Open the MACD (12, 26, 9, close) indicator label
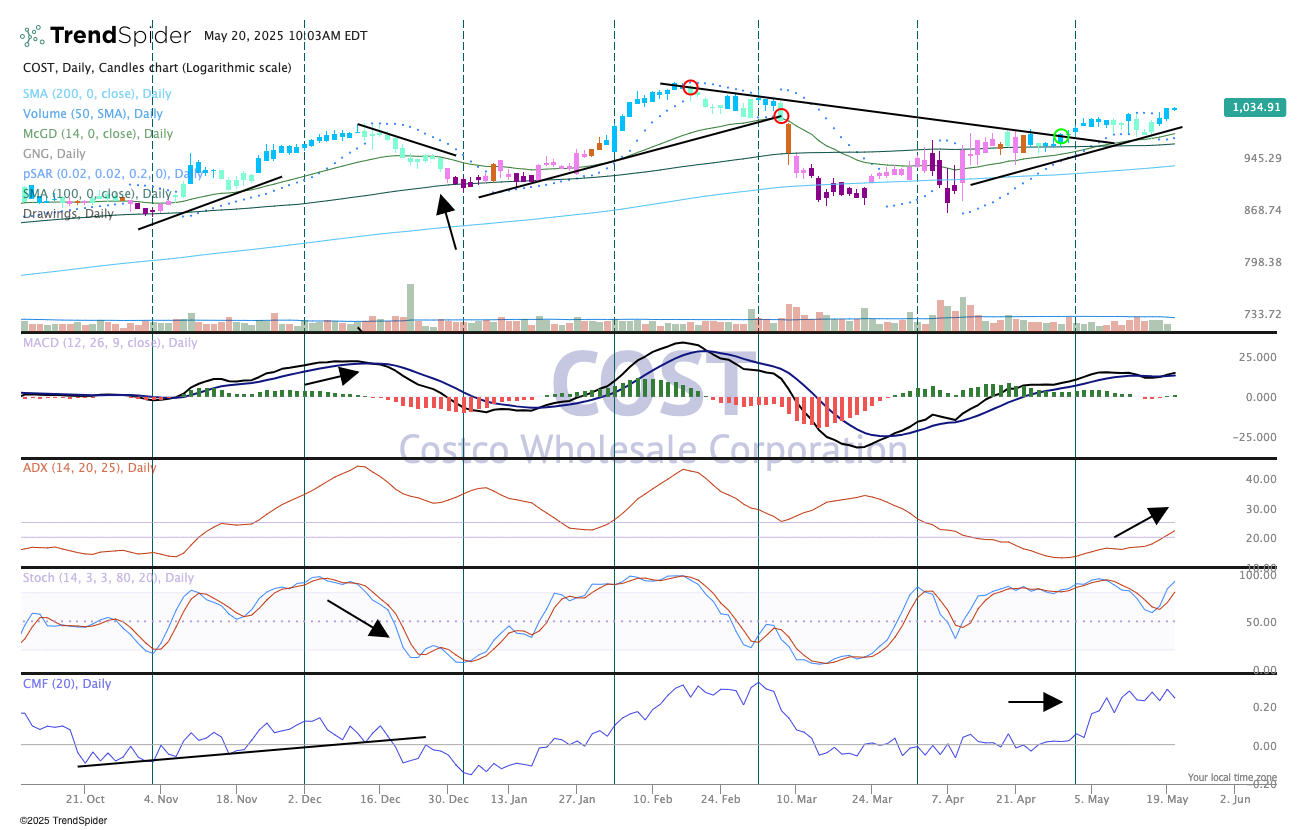Screen dimensions: 1307x830 [x=110, y=343]
